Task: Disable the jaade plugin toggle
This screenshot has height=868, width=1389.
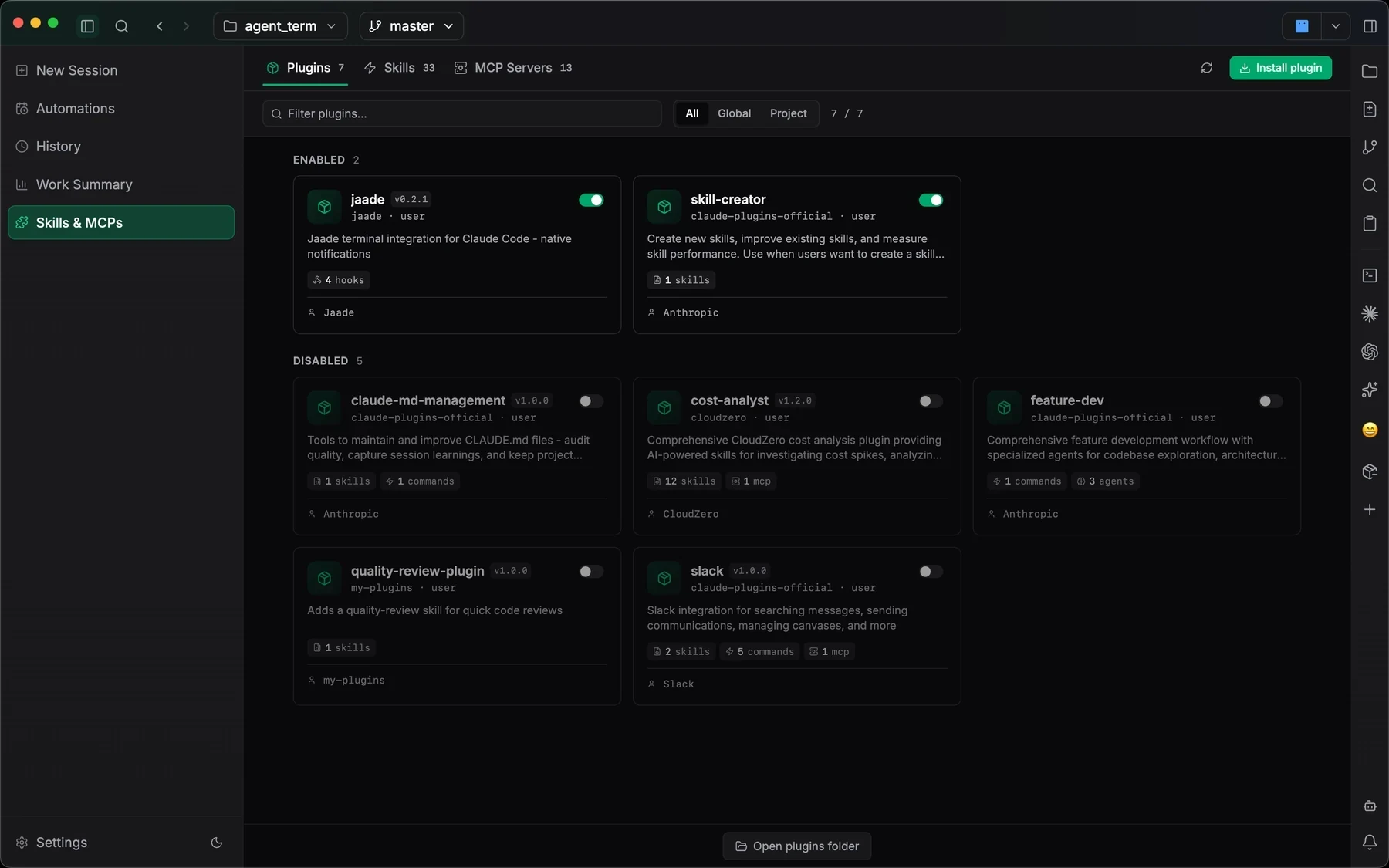Action: click(591, 200)
